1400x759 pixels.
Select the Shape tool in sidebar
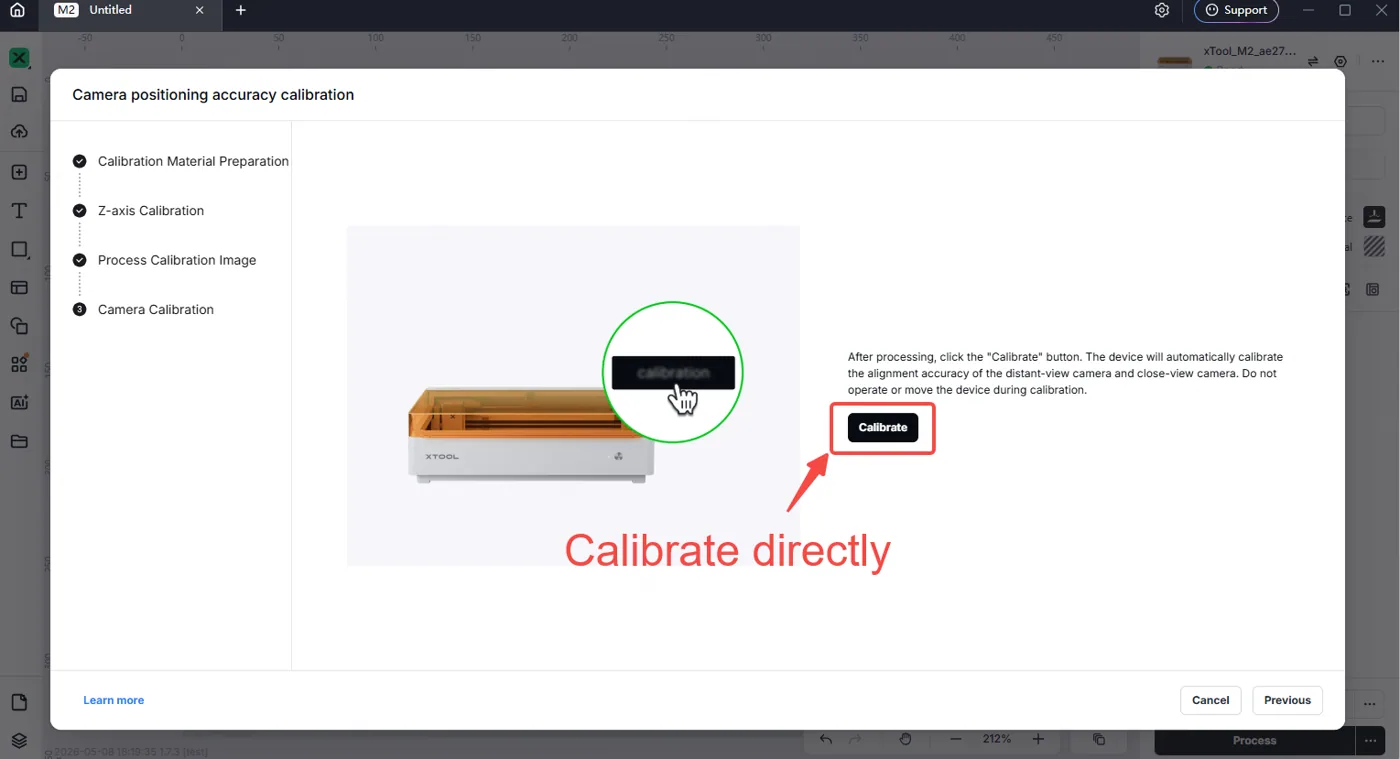click(x=19, y=249)
